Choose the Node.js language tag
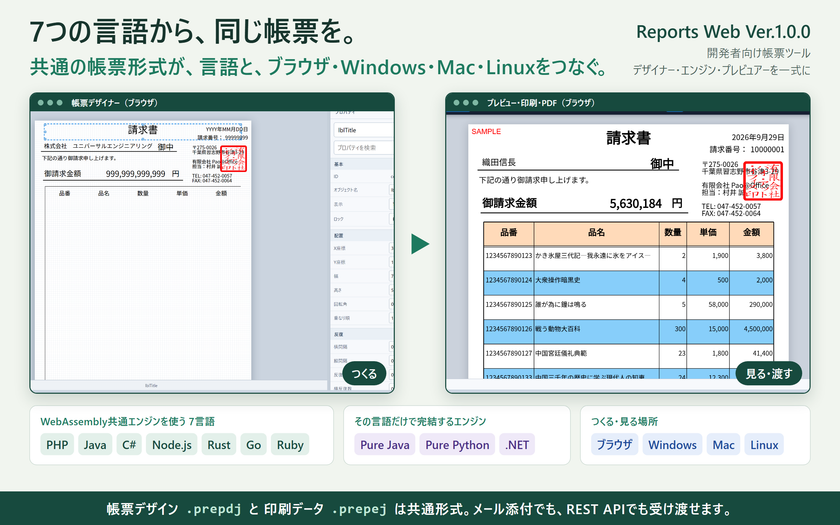Viewport: 840px width, 525px height. 171,445
